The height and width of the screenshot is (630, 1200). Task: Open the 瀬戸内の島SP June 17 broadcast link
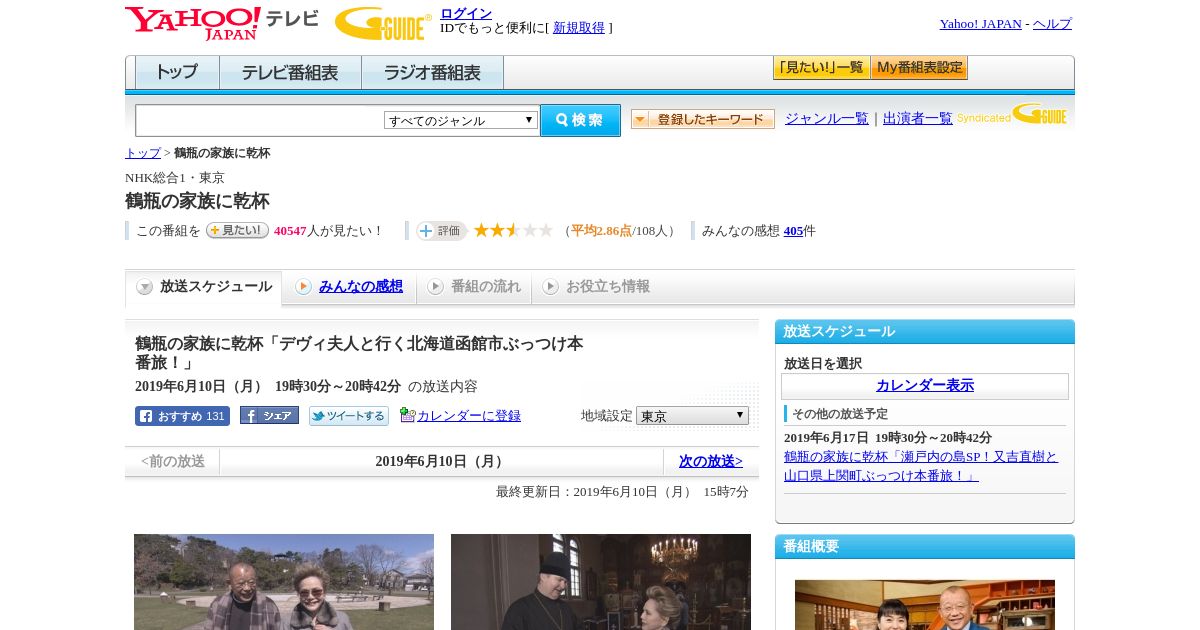[921, 466]
